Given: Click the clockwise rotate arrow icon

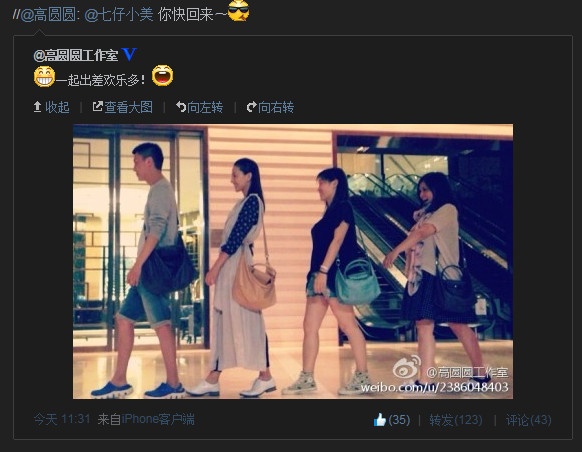Looking at the screenshot, I should [x=251, y=107].
